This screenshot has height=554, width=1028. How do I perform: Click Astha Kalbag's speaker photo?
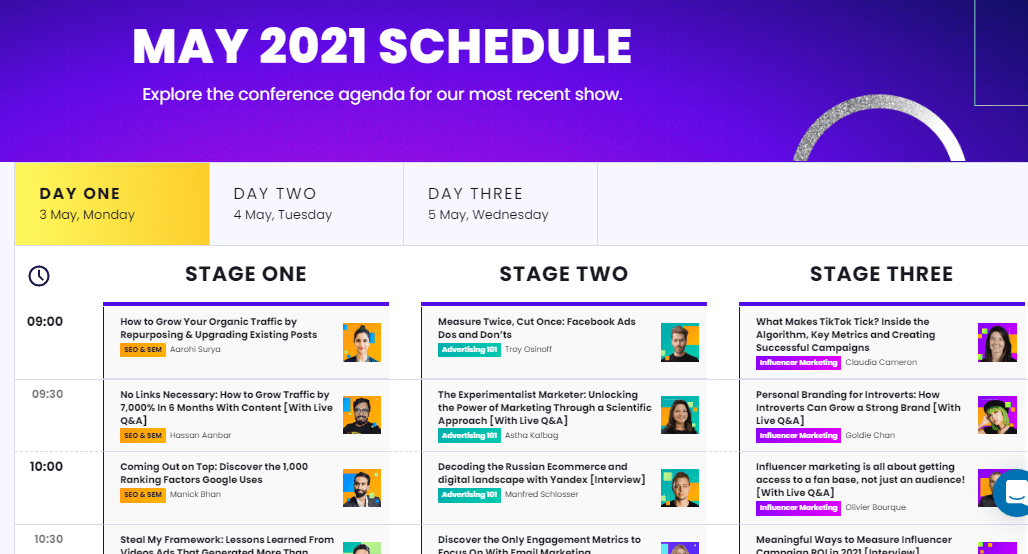(x=680, y=415)
